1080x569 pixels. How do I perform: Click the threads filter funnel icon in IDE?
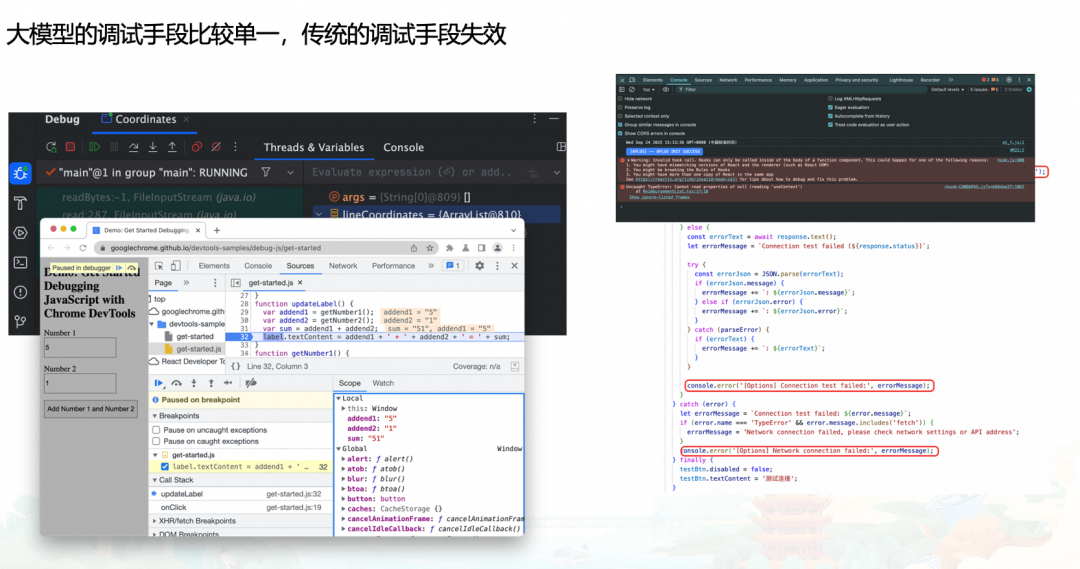pos(266,172)
